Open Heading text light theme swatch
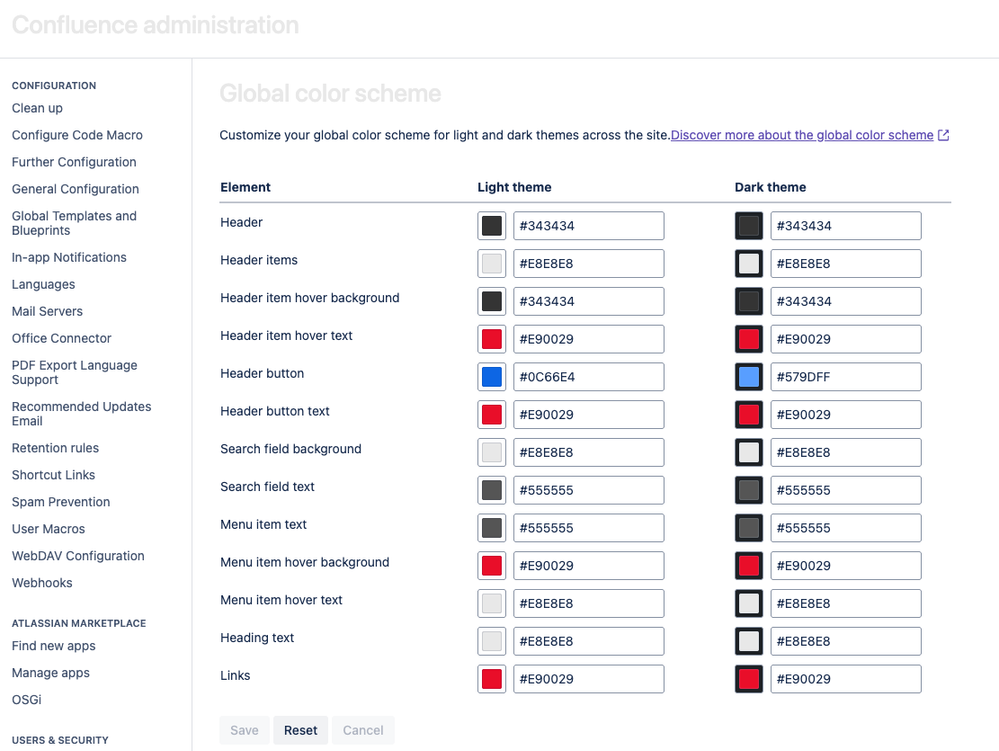The height and width of the screenshot is (751, 999). [x=491, y=641]
